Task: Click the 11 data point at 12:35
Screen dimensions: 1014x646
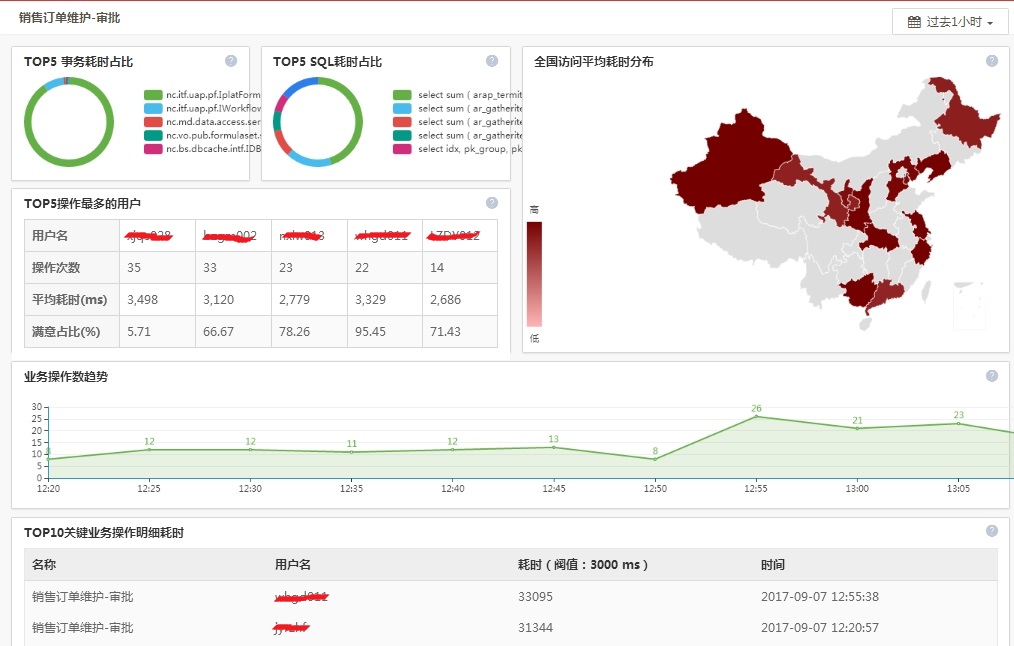Action: [352, 452]
